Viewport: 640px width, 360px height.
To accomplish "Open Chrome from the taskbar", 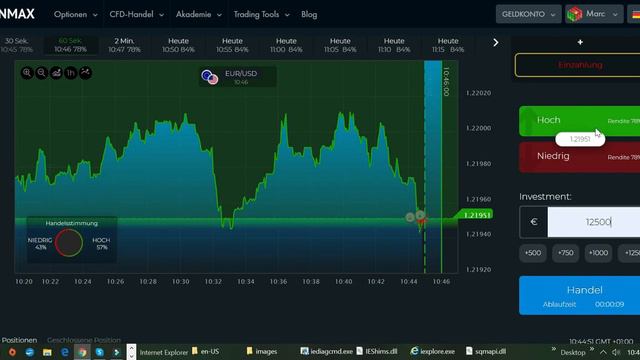I will tap(82, 352).
